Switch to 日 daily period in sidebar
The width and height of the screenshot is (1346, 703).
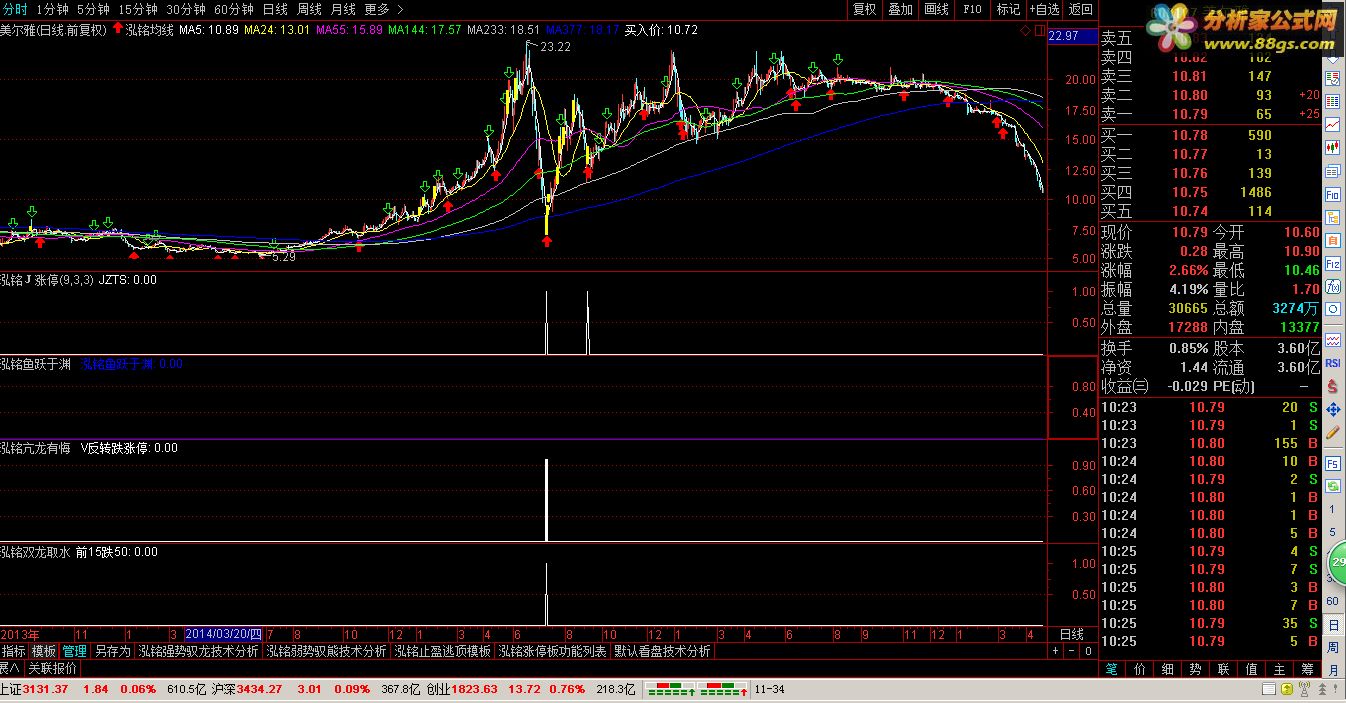click(1333, 624)
